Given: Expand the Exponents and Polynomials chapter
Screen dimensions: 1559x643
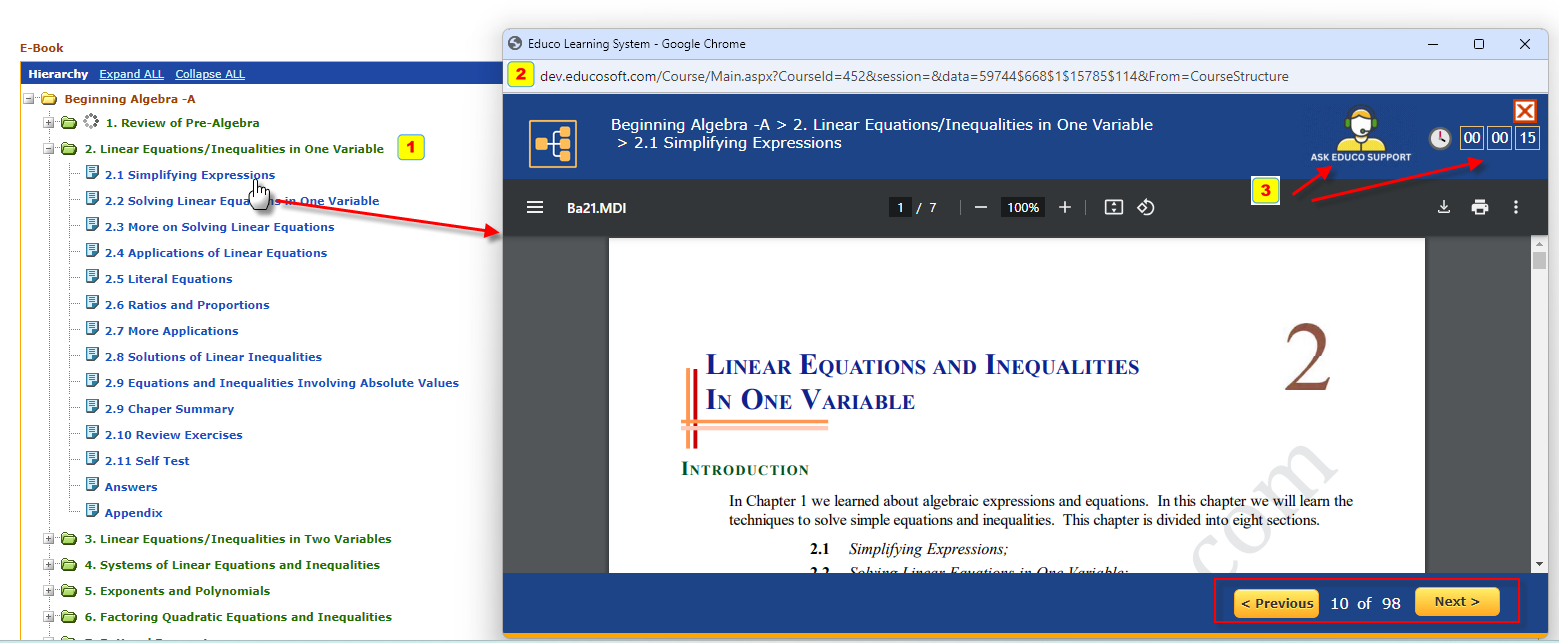Looking at the screenshot, I should (x=49, y=591).
